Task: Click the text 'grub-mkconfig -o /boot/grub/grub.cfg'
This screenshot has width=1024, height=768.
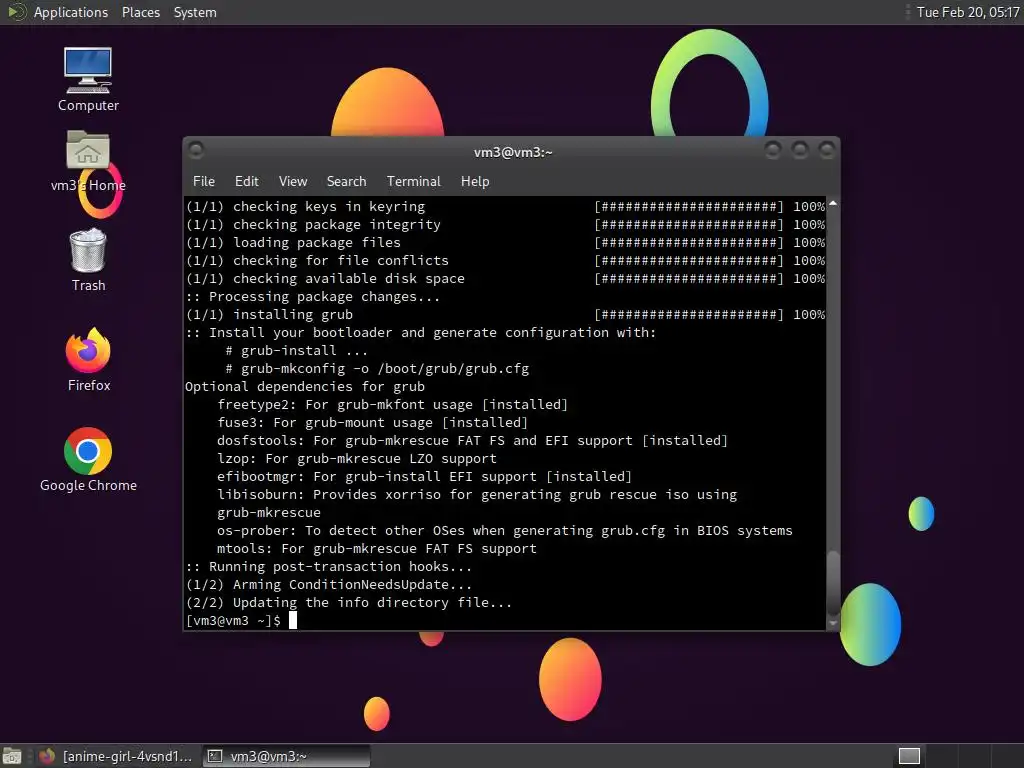Action: coord(385,368)
